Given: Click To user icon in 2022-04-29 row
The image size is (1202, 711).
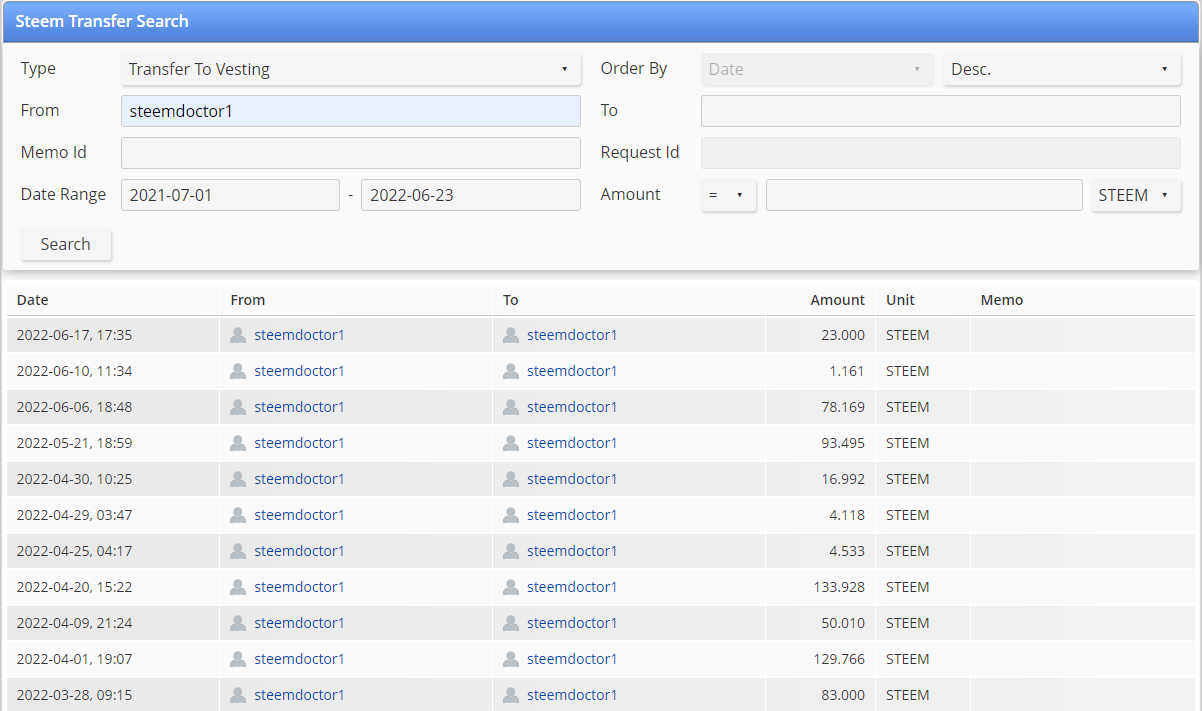Looking at the screenshot, I should pos(511,515).
